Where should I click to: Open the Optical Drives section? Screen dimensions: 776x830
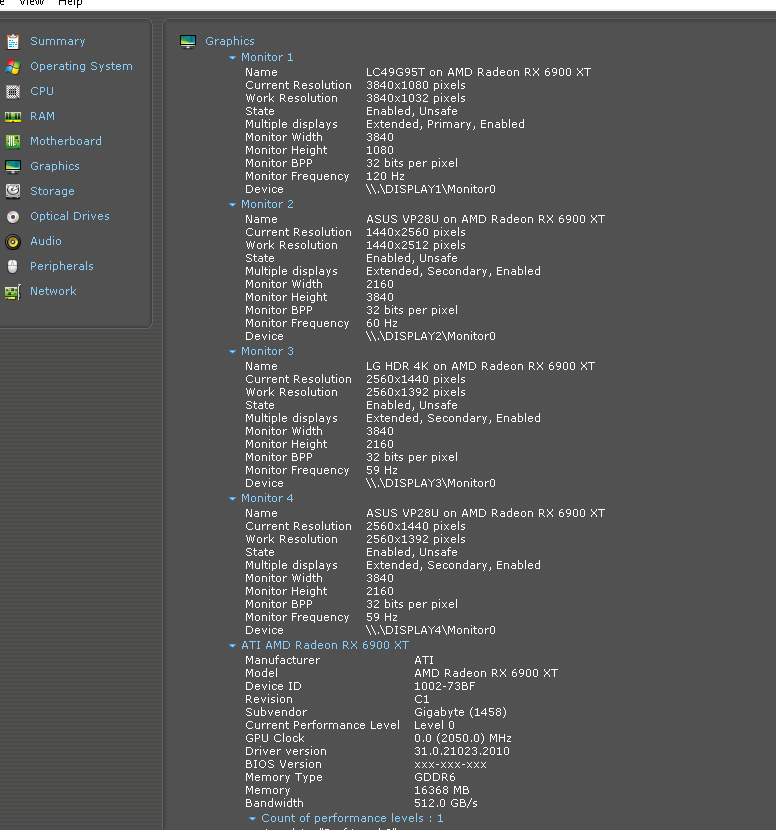coord(70,216)
